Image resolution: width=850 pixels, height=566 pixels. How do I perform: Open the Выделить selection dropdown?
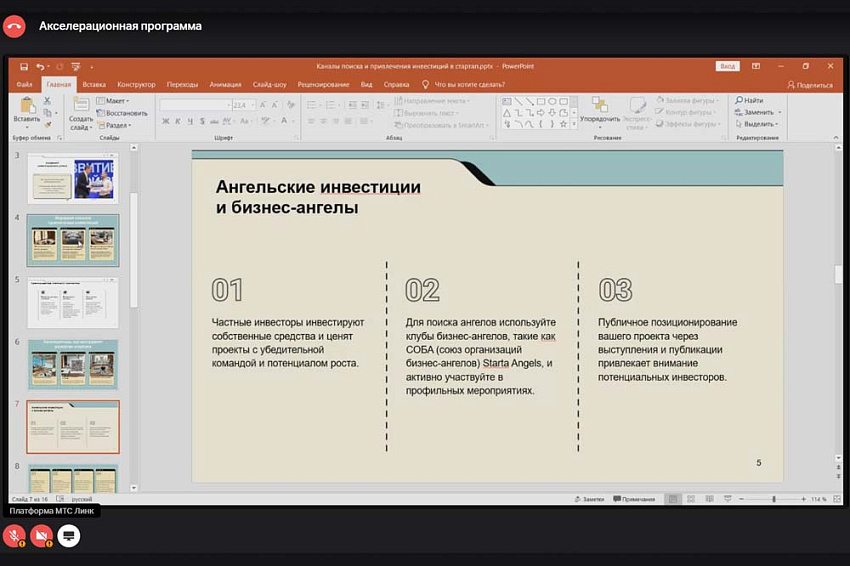click(x=760, y=124)
